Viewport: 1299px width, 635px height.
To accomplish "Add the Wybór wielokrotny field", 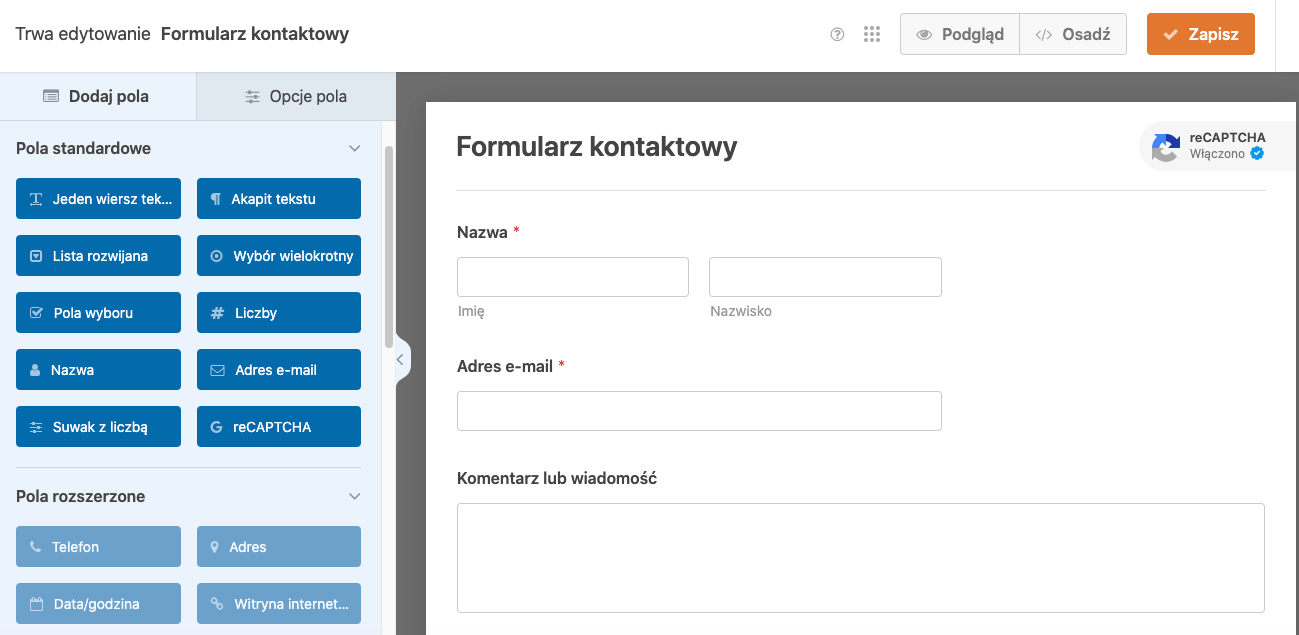I will pyautogui.click(x=278, y=256).
